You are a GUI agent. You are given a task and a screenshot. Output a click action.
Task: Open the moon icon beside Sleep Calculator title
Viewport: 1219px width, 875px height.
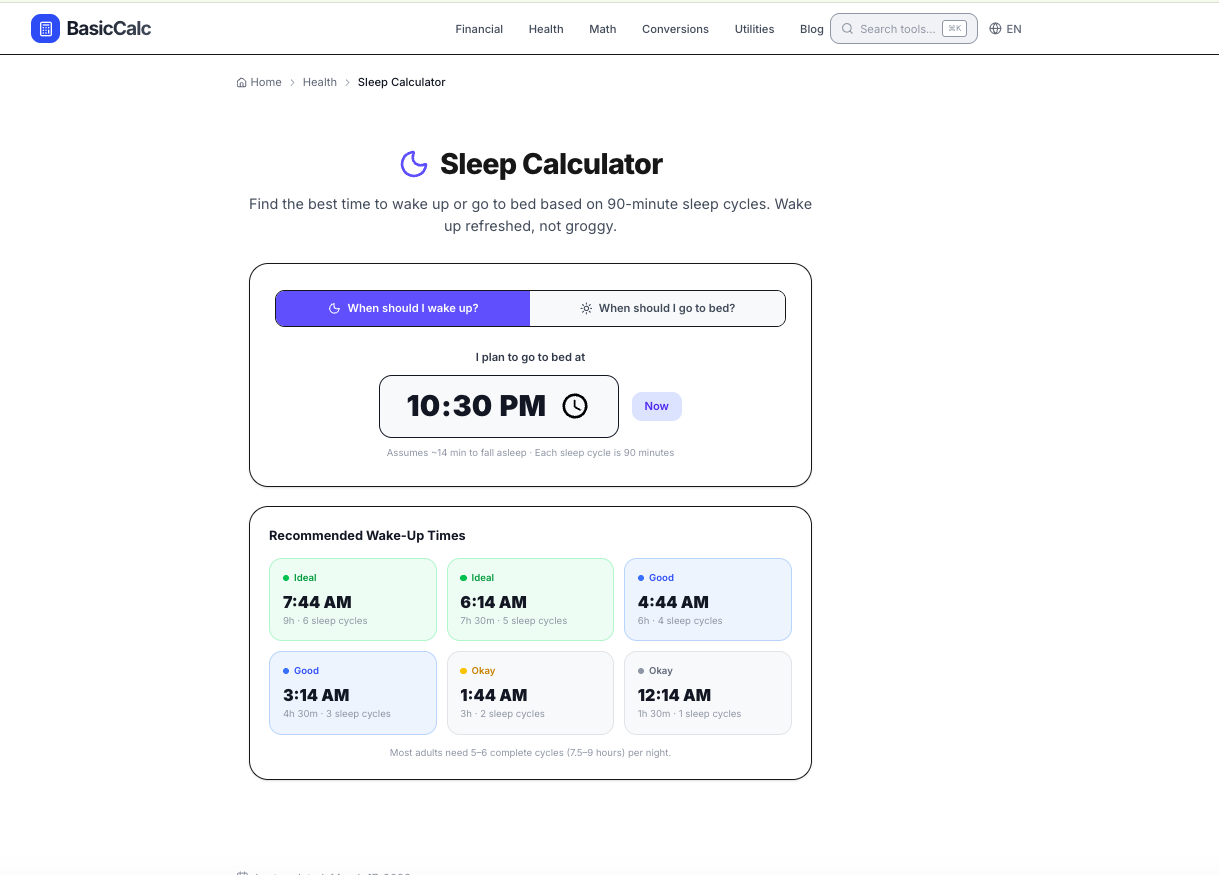pos(414,163)
